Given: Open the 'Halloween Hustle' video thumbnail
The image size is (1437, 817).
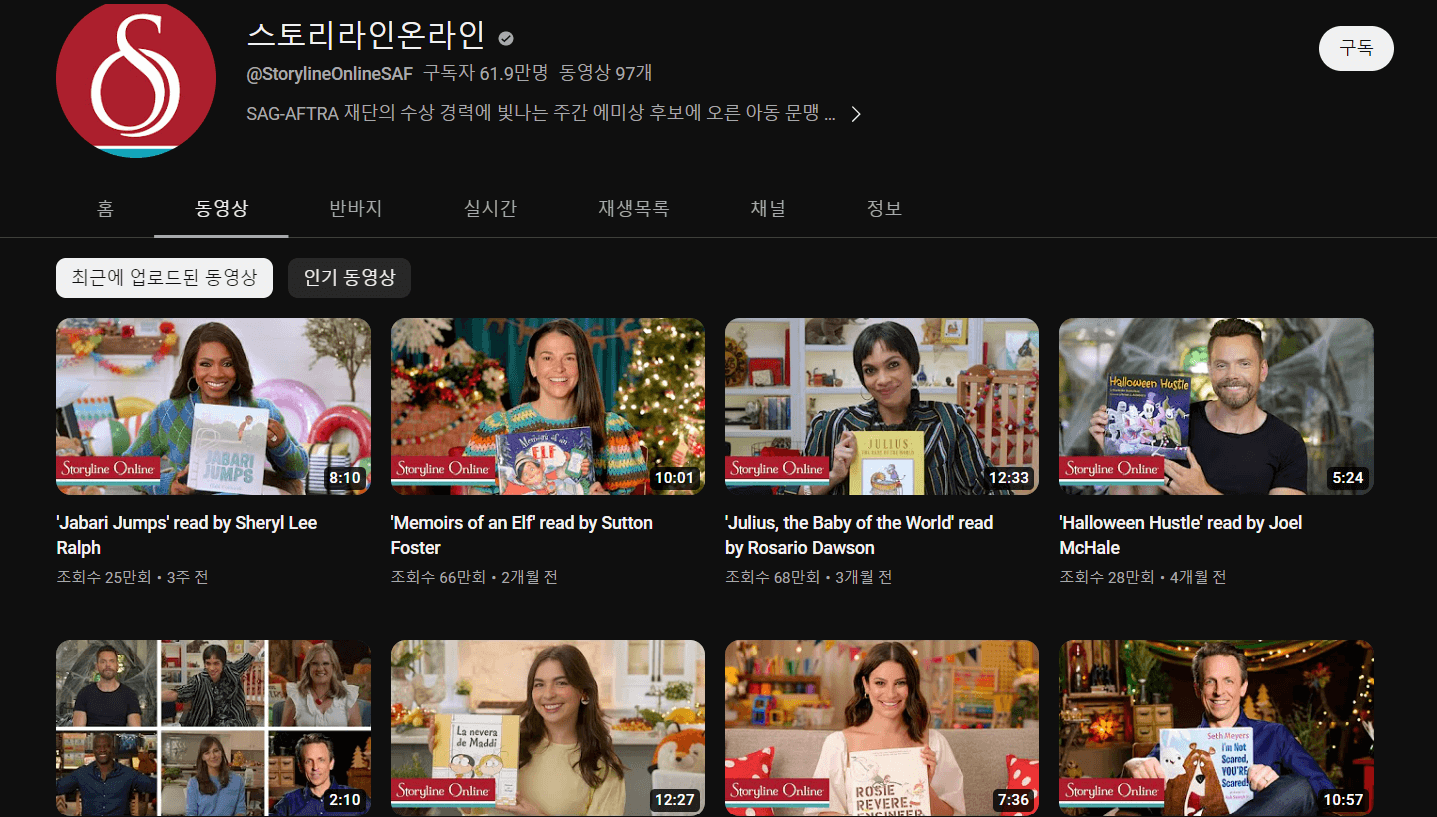Looking at the screenshot, I should pyautogui.click(x=1216, y=406).
